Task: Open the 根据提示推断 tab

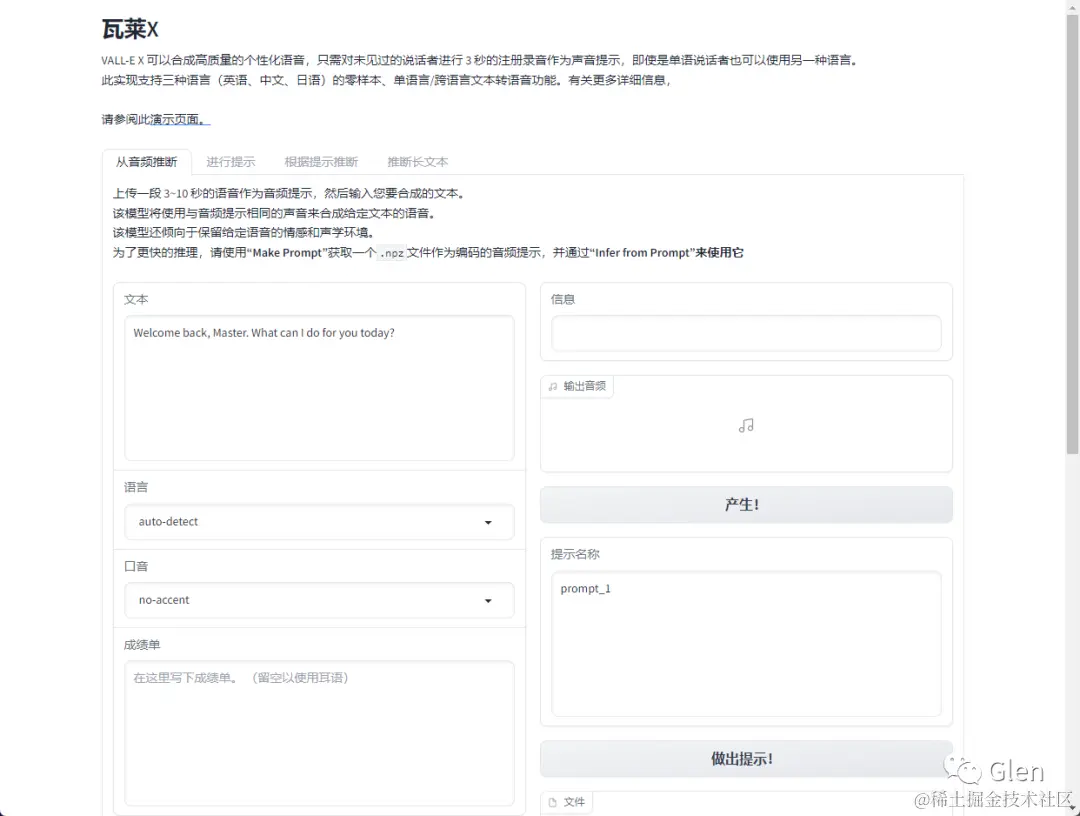Action: click(321, 162)
